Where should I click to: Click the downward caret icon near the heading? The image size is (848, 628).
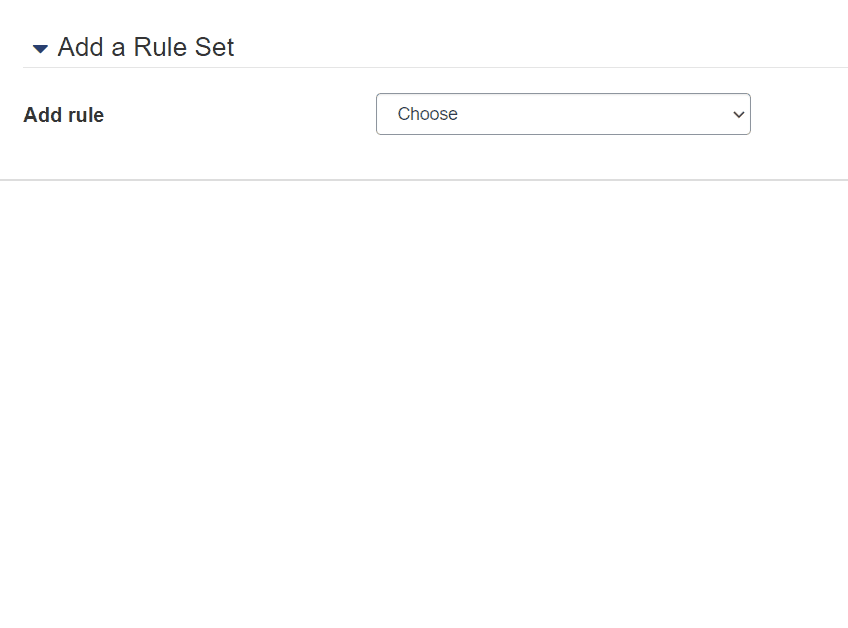[x=40, y=48]
